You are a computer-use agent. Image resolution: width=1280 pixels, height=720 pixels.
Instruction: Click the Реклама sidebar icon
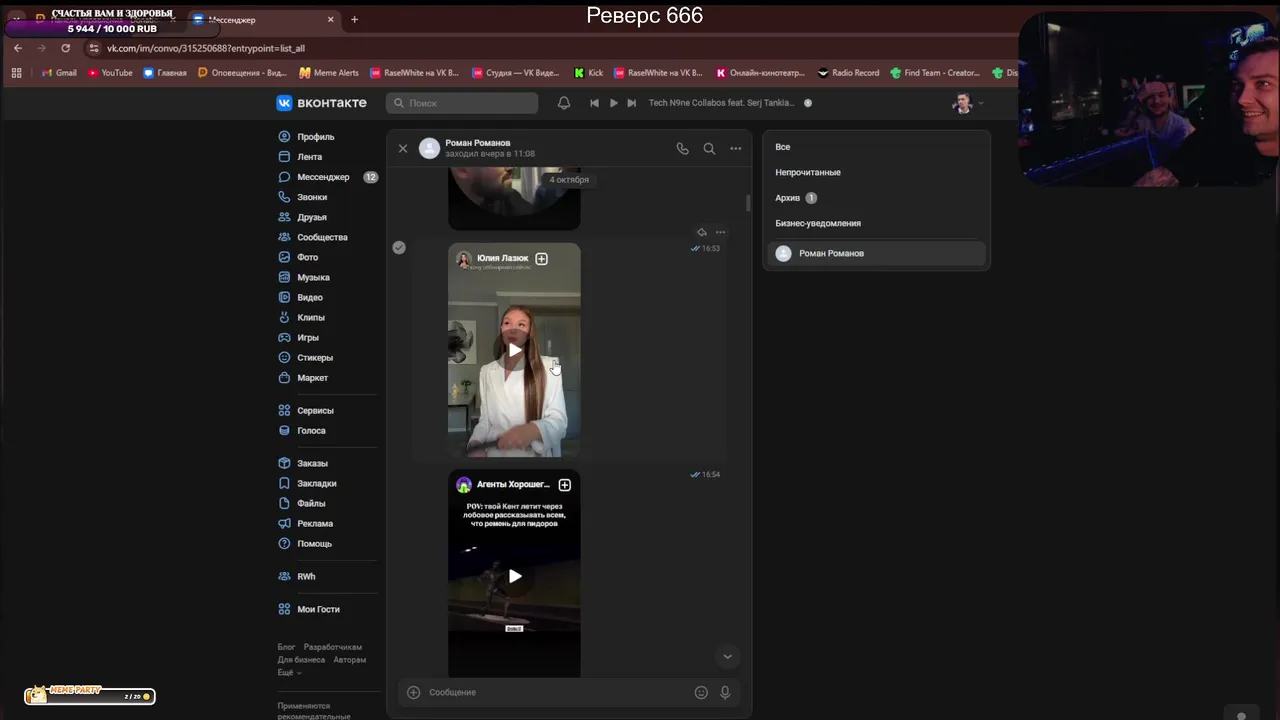(x=285, y=524)
